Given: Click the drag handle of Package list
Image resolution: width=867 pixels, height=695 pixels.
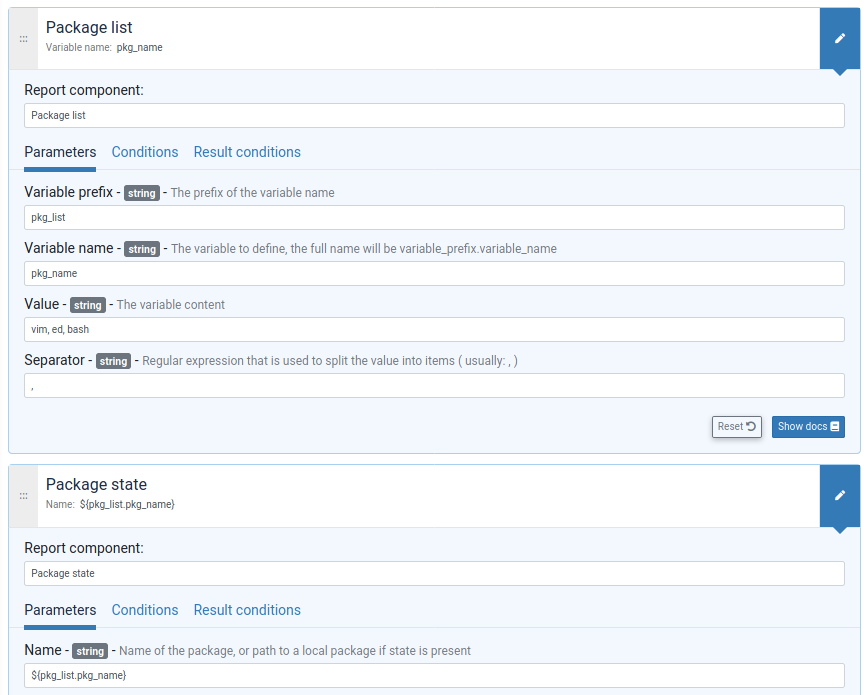Looking at the screenshot, I should [x=22, y=38].
